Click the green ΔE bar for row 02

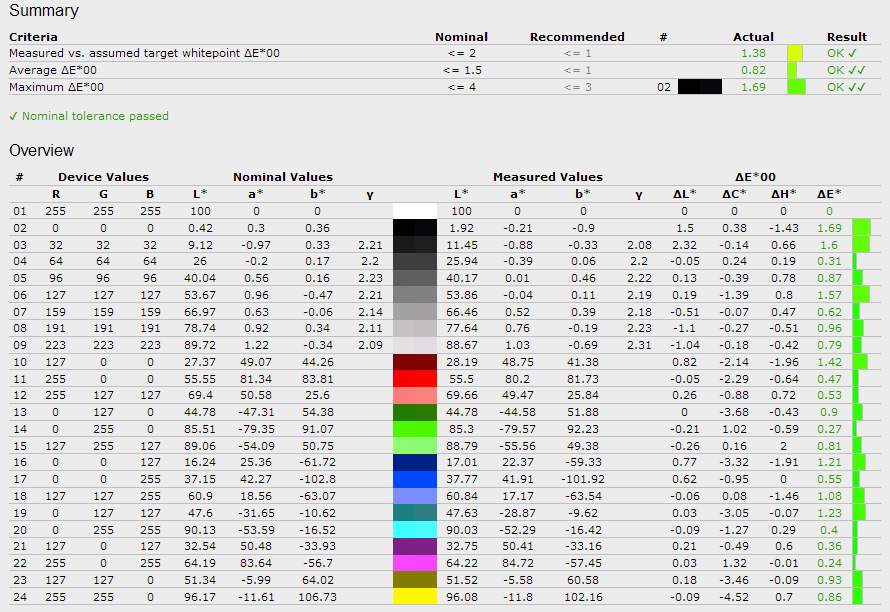point(861,228)
